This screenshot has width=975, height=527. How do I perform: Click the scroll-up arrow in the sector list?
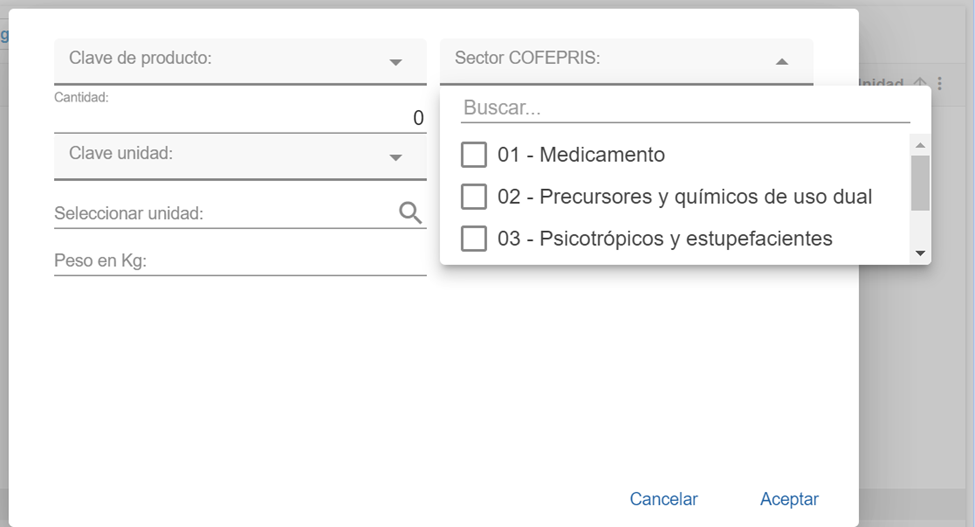pos(920,145)
